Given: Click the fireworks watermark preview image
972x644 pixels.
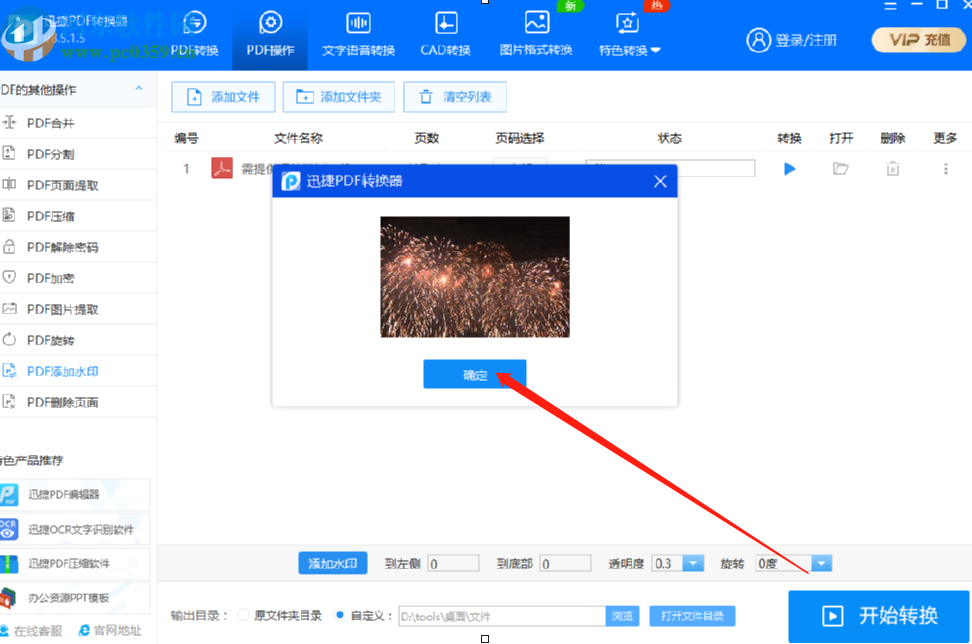Looking at the screenshot, I should pyautogui.click(x=475, y=277).
